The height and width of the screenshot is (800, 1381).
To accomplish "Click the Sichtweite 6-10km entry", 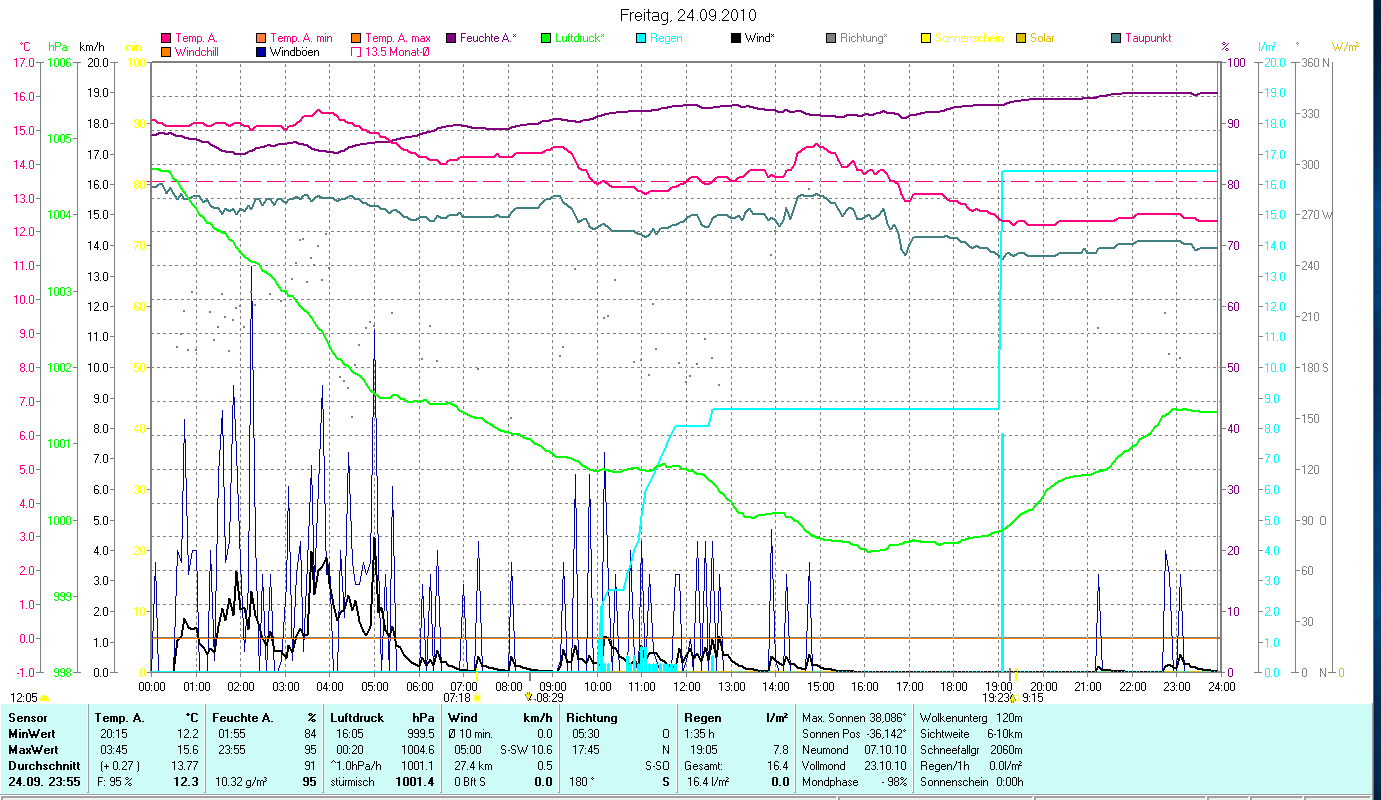I will (x=971, y=734).
